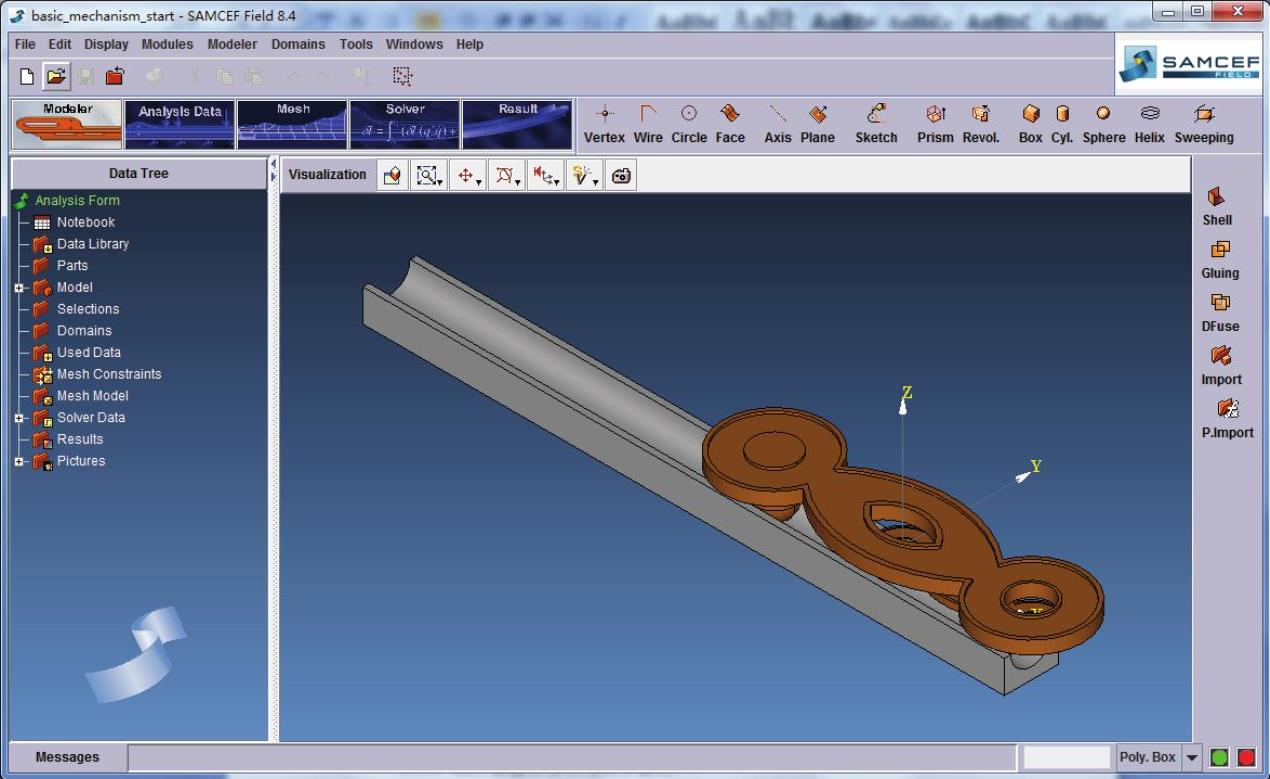Screen dimensions: 1270x779
Task: Expand the Solver Data tree node
Action: click(19, 418)
